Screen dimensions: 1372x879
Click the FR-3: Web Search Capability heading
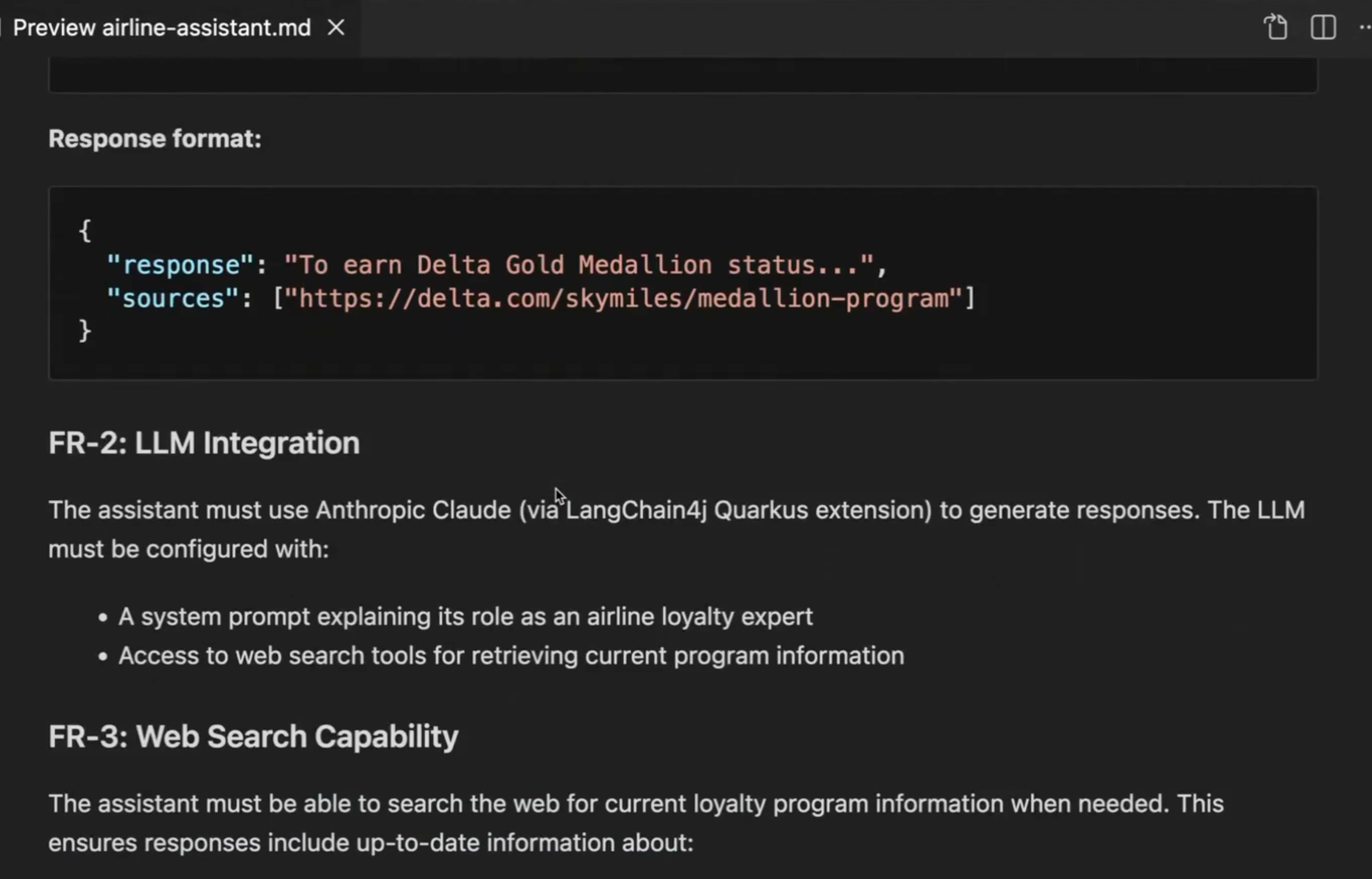(x=252, y=736)
